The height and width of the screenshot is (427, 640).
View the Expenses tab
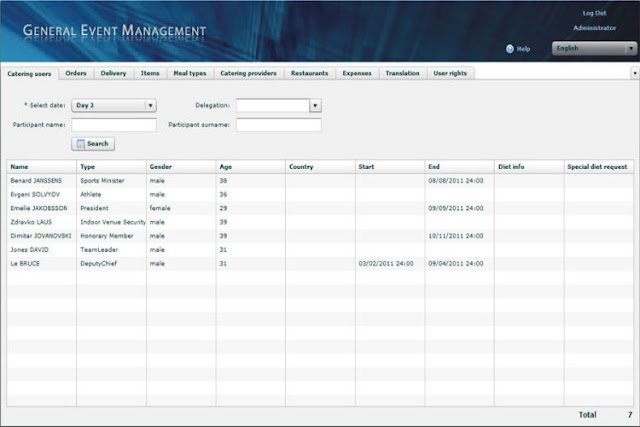coord(357,73)
